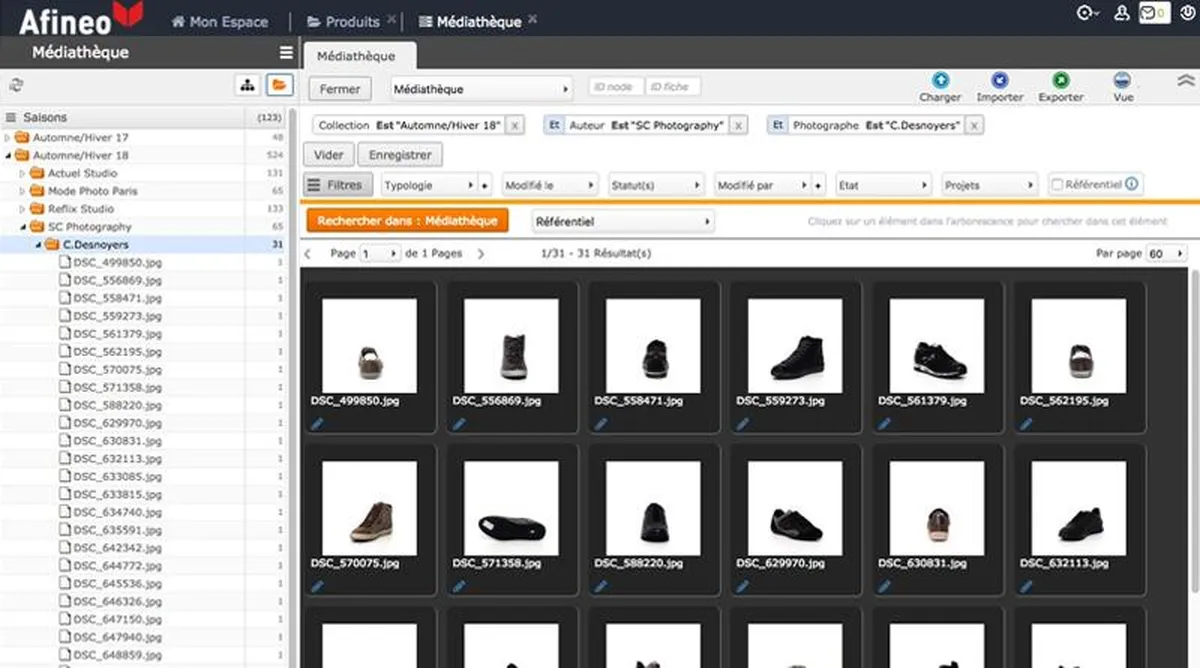Click the user profile icon in header
Viewport: 1200px width, 668px height.
1122,13
